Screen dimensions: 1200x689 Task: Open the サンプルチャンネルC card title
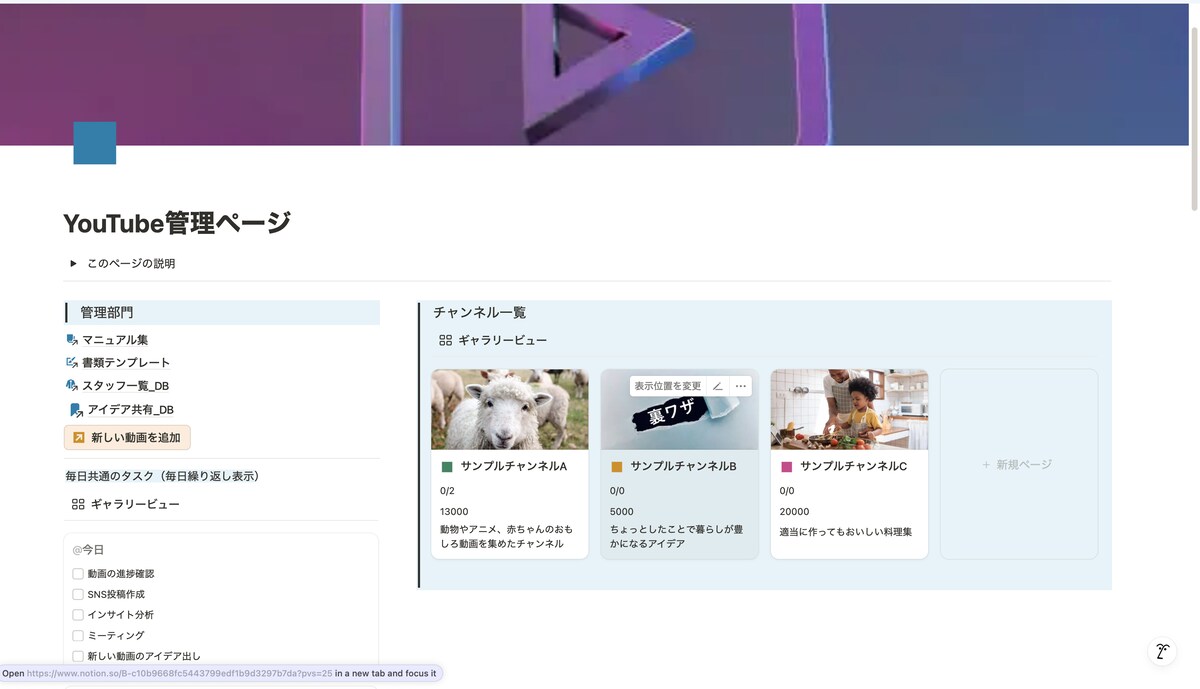[853, 467]
